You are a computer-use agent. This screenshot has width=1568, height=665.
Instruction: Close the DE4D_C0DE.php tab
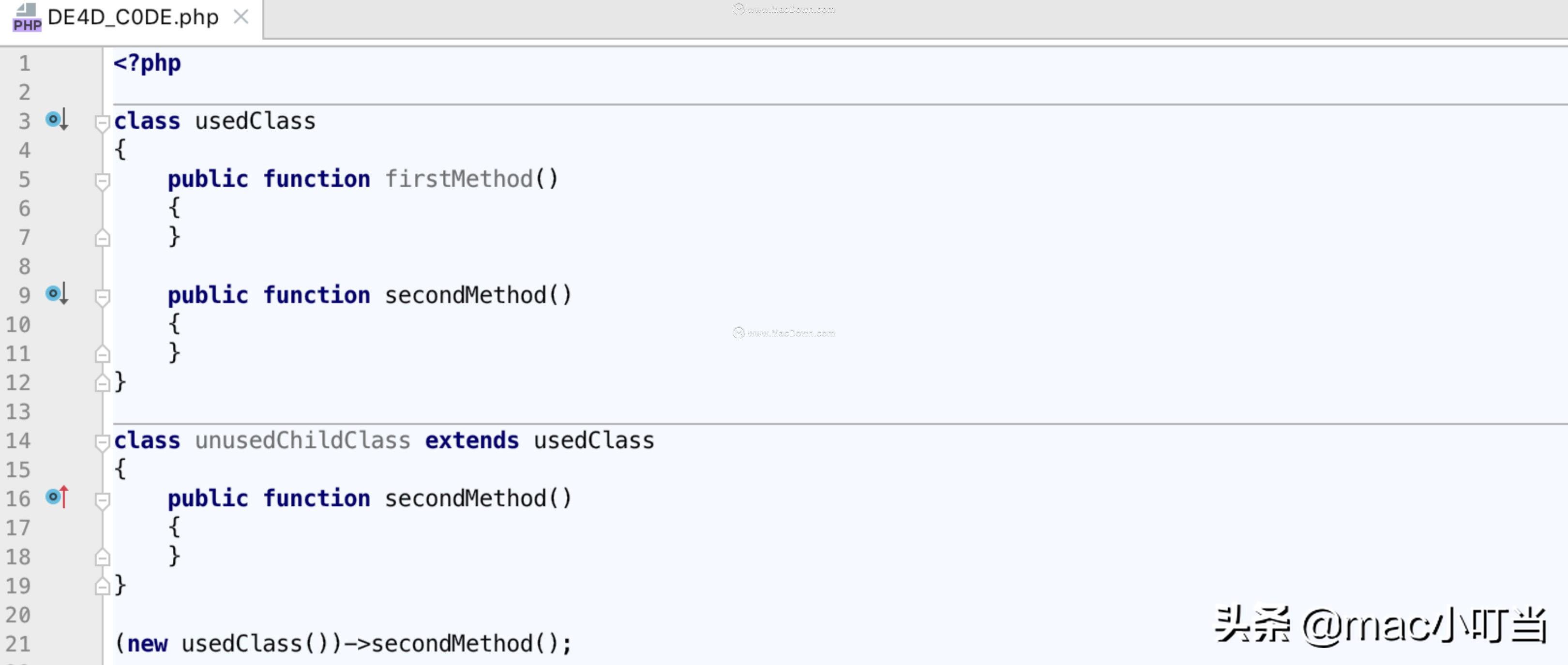[x=241, y=17]
